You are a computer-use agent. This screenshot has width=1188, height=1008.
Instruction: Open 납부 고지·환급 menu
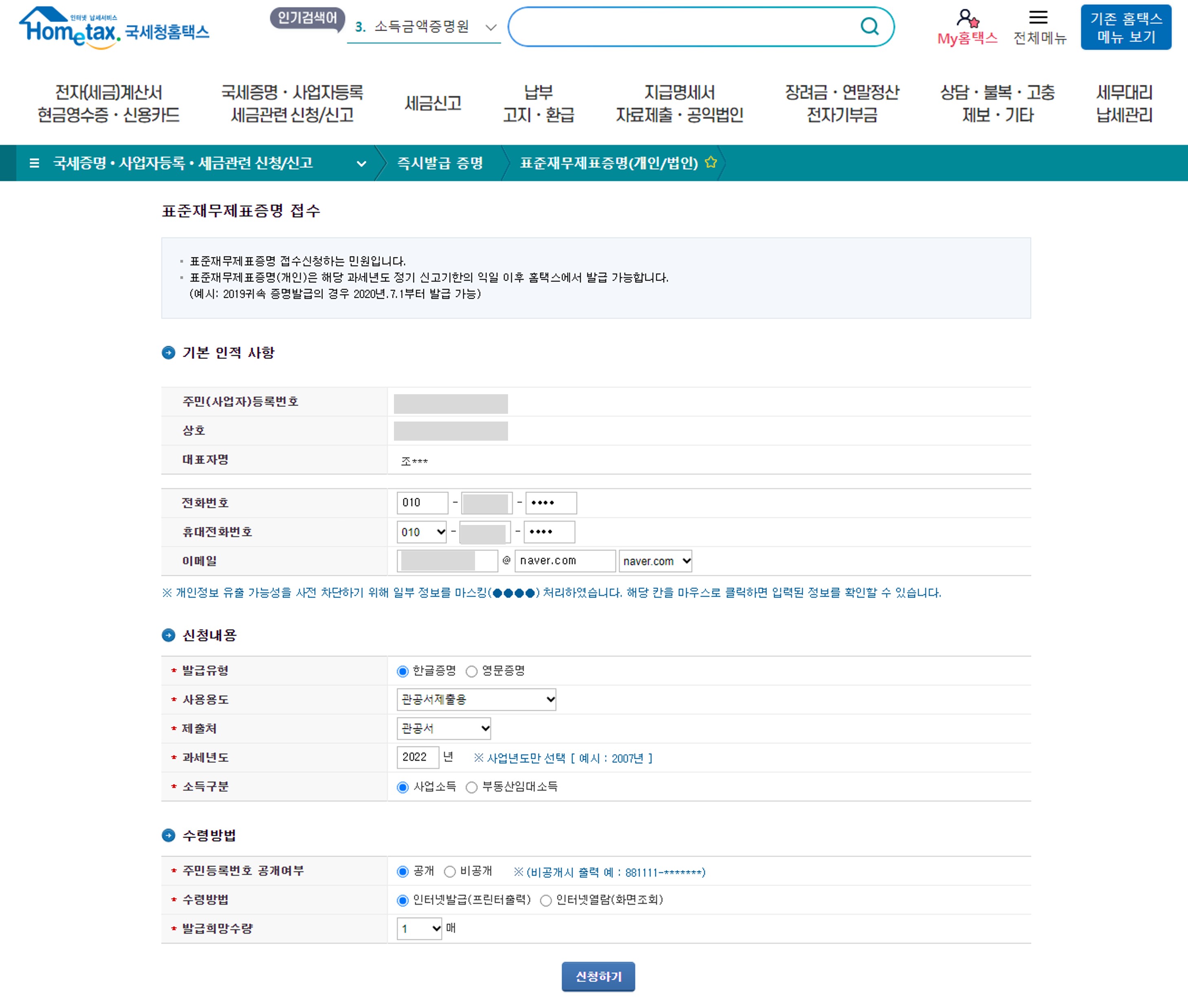point(538,103)
